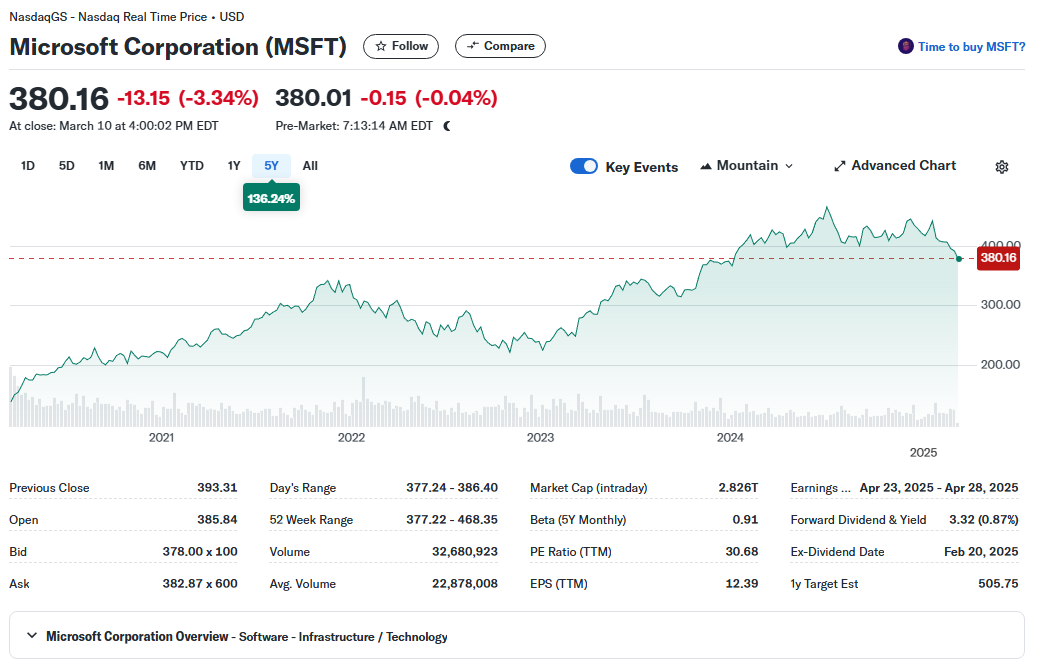
Task: Open Time to buy MSFT? link
Action: pyautogui.click(x=971, y=47)
